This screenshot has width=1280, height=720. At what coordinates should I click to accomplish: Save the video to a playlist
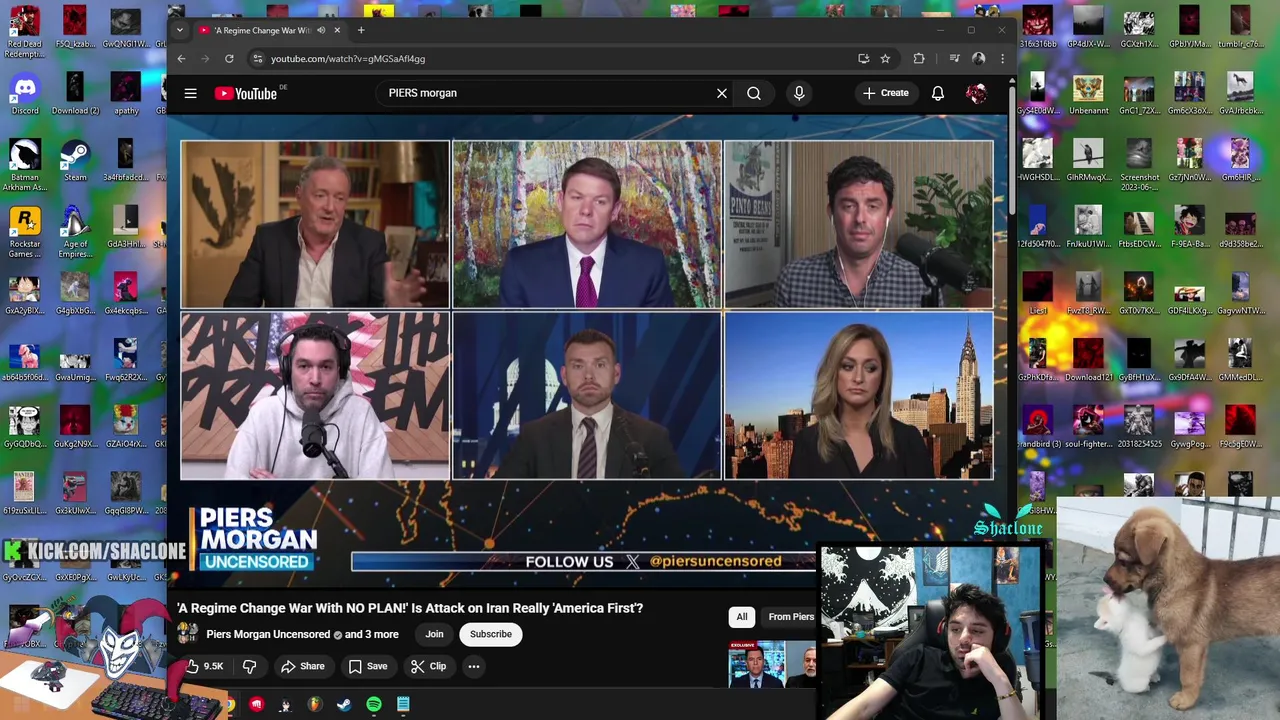[367, 666]
